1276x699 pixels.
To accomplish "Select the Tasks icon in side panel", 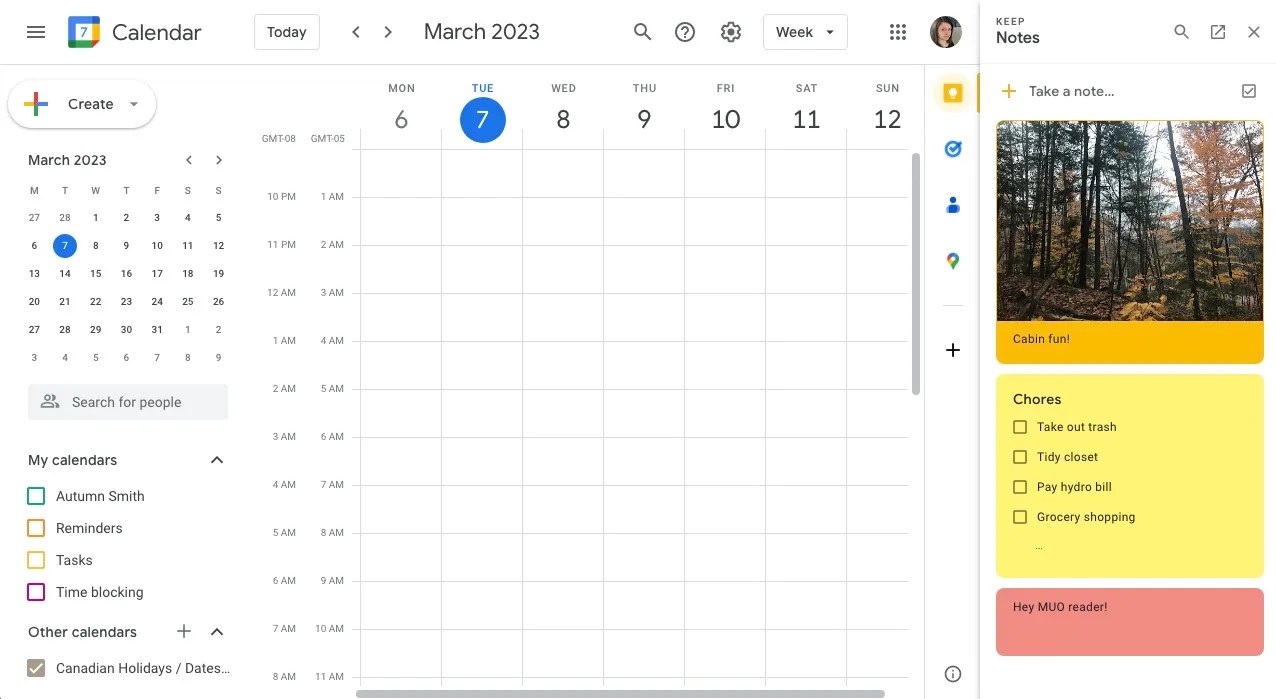I will [952, 148].
